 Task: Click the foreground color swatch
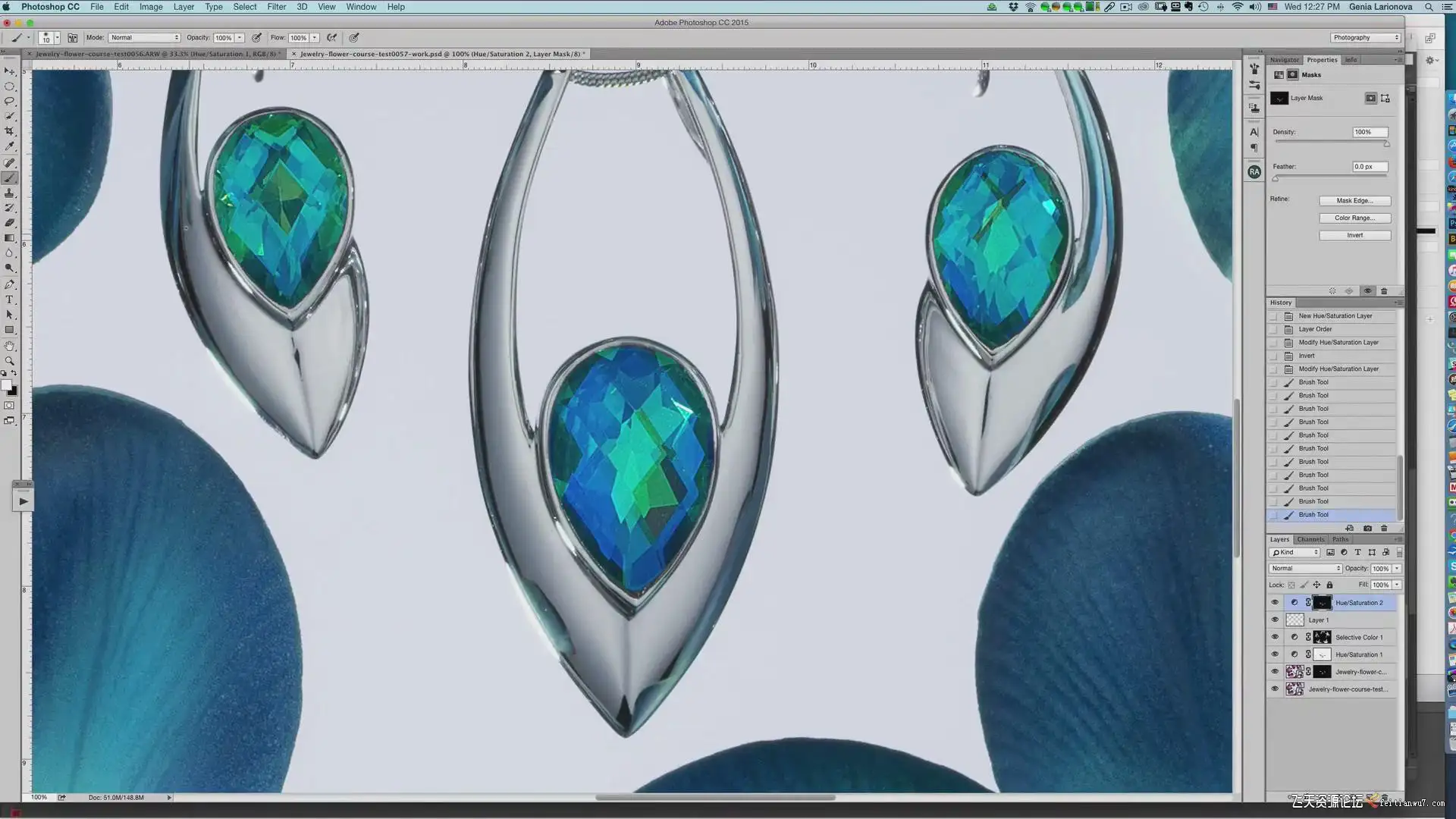tap(6, 385)
